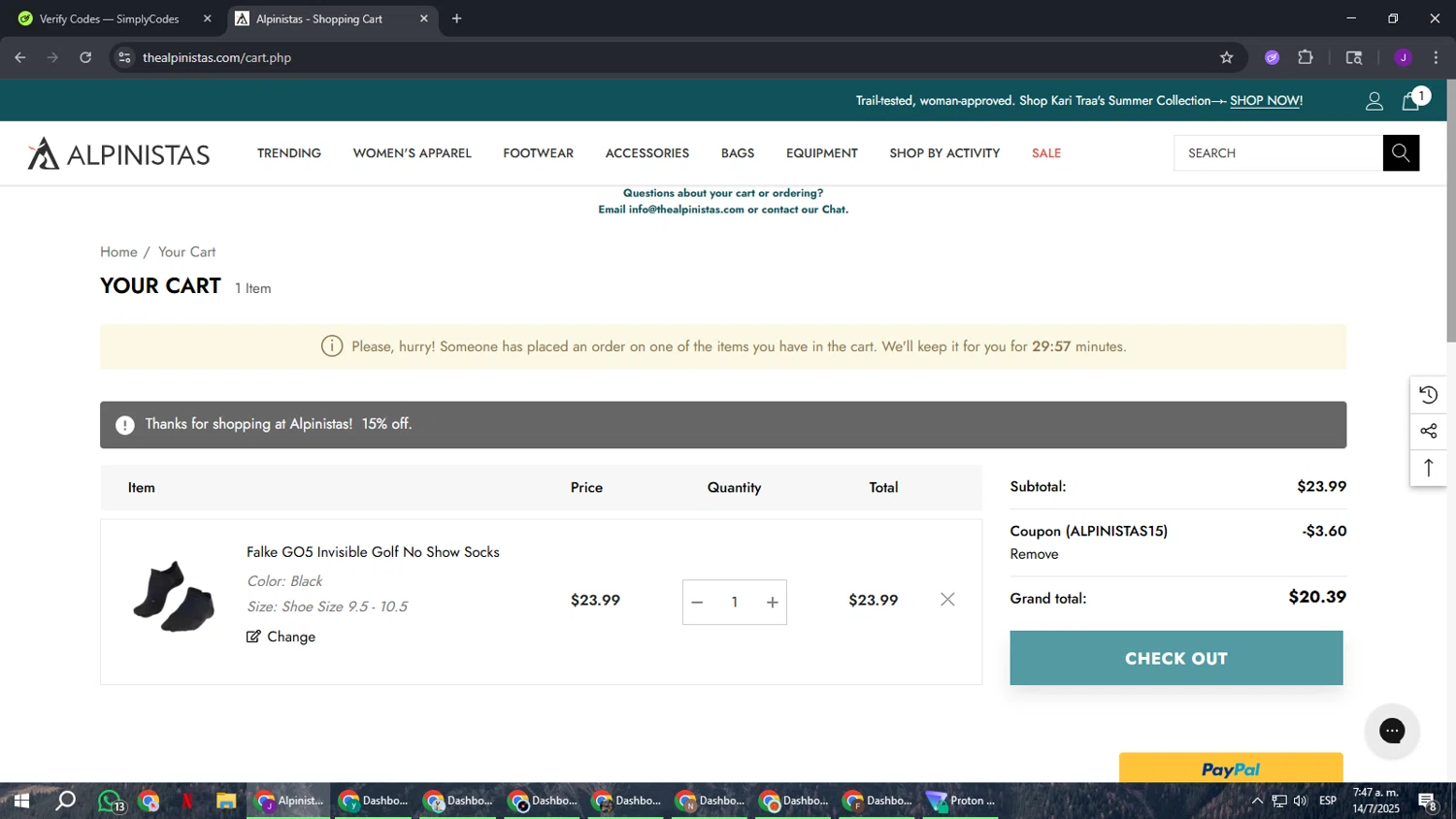Click the account user icon in header
Screen dimensions: 1456x819
(x=1374, y=101)
